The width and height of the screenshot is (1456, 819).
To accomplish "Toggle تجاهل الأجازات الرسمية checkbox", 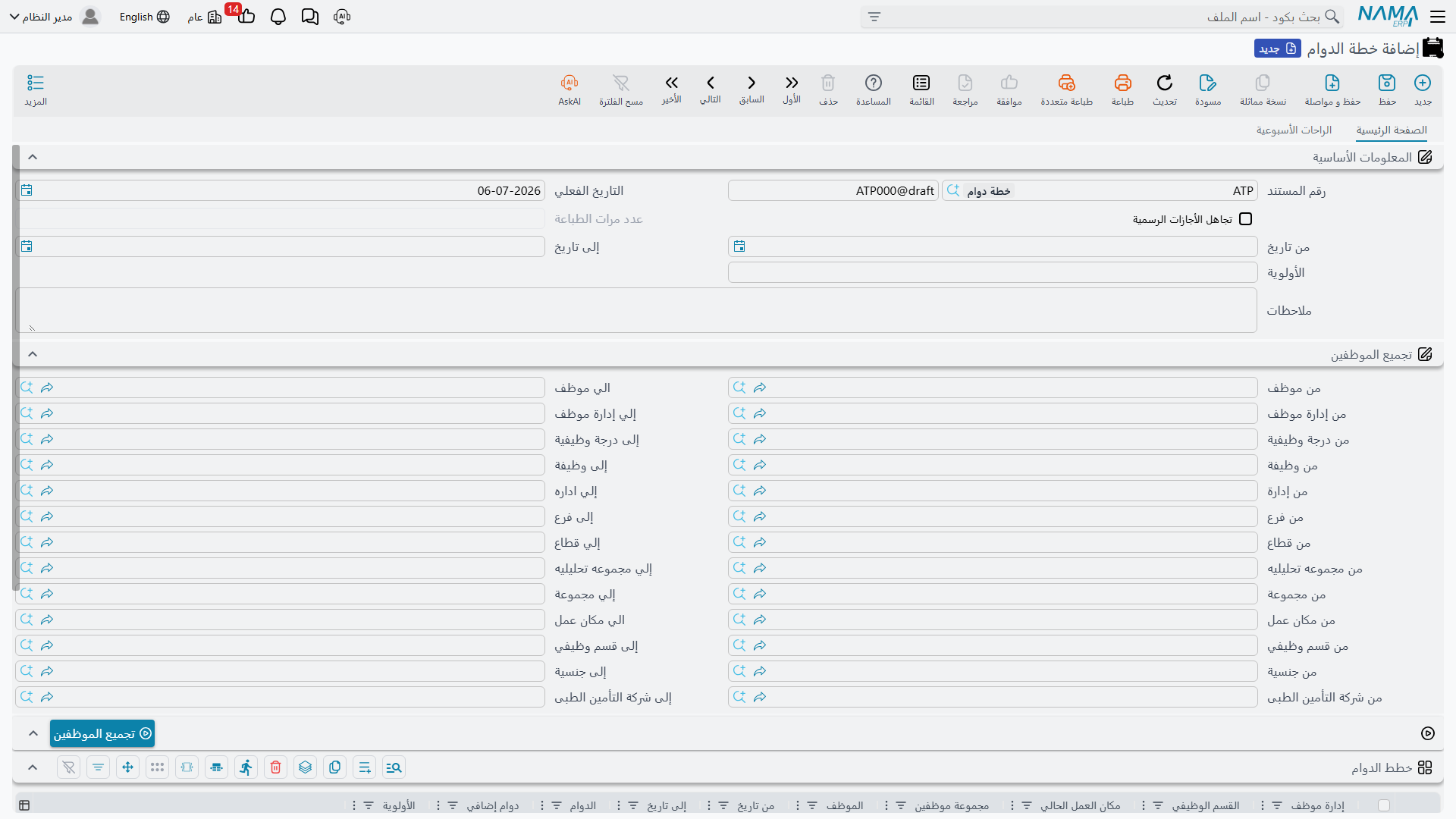I will click(1245, 219).
